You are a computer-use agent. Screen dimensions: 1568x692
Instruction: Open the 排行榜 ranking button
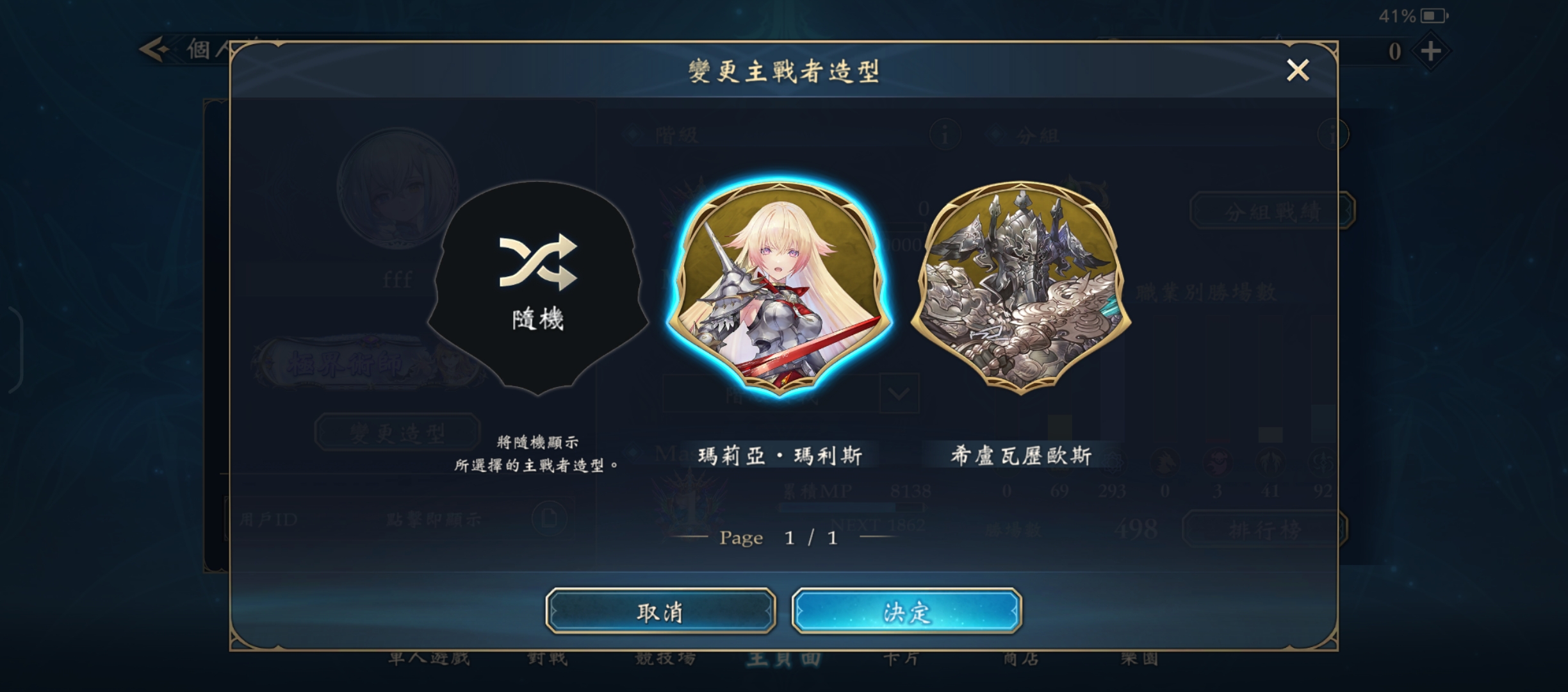(x=1264, y=529)
